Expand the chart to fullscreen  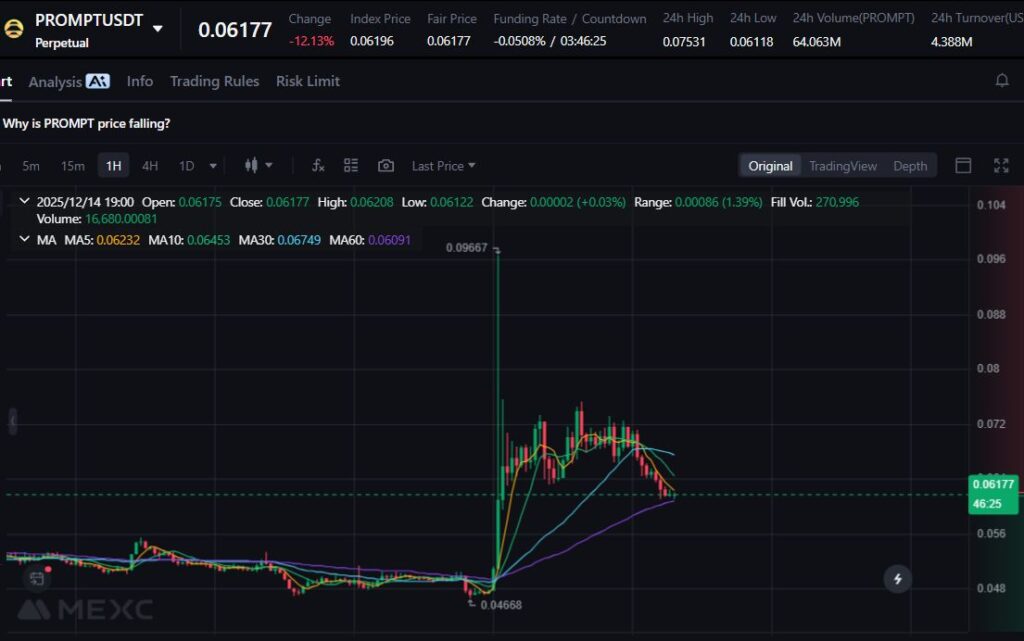[x=1001, y=166]
